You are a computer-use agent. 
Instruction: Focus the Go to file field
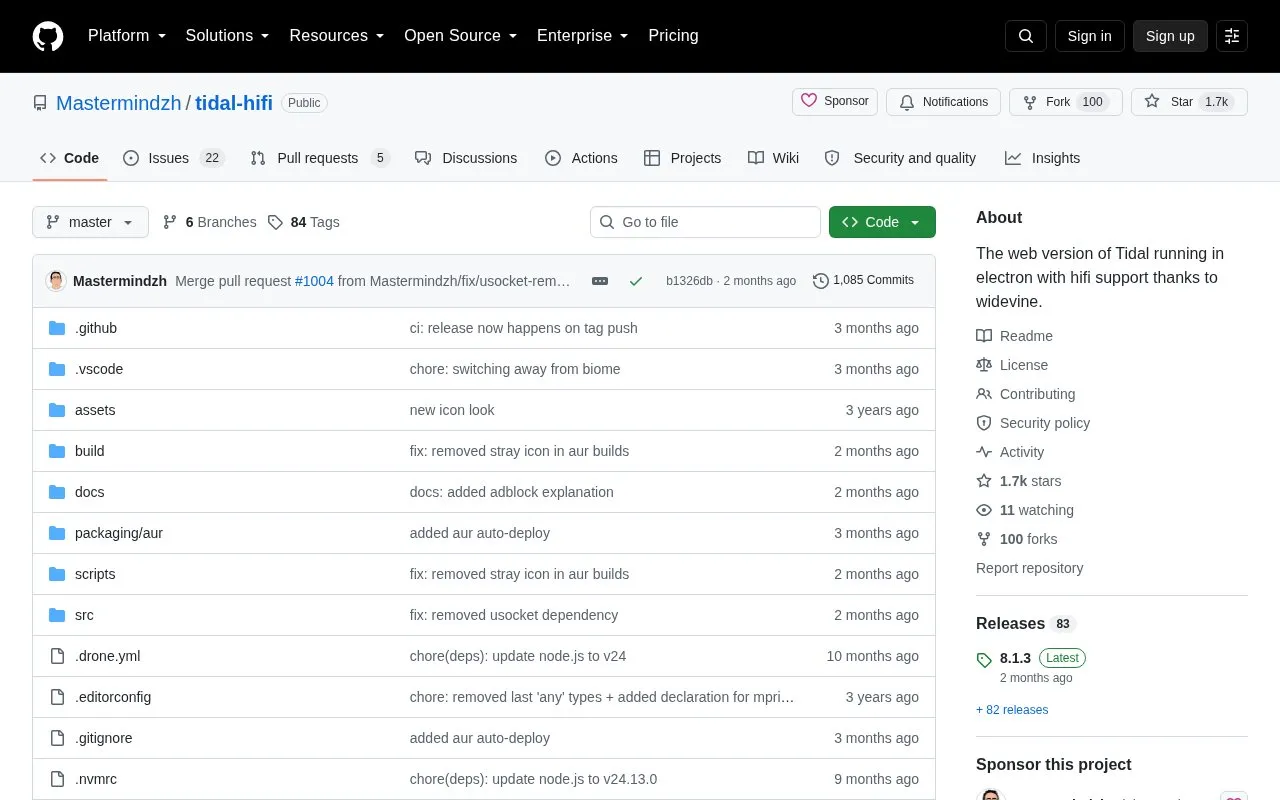705,222
